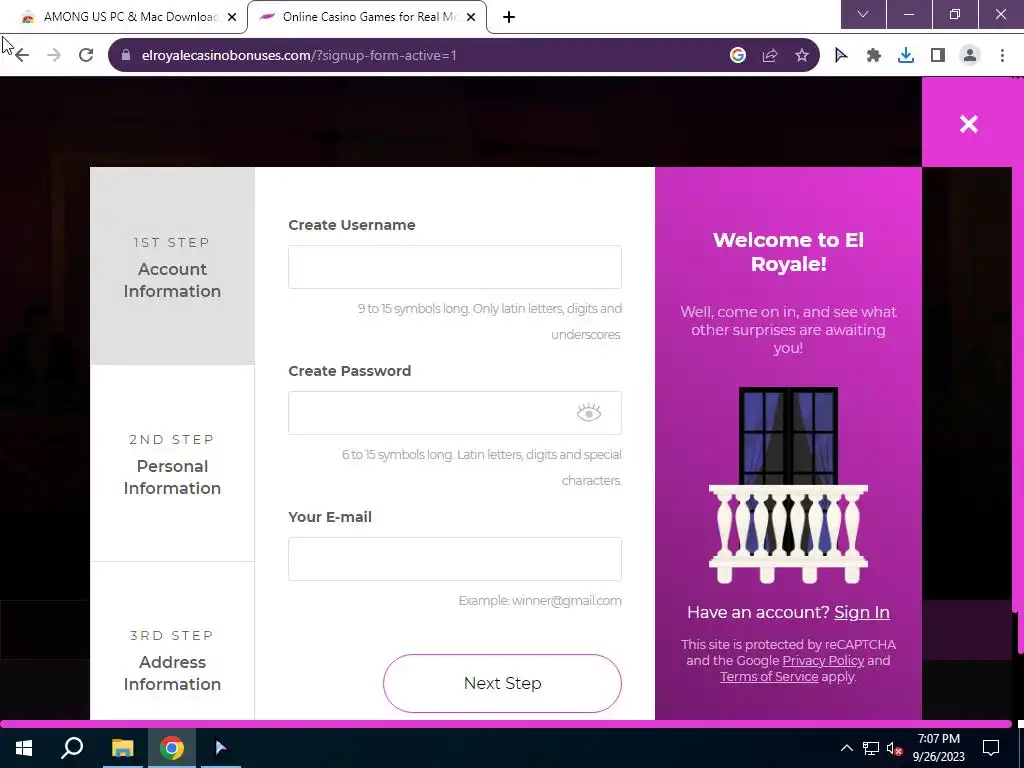Open the Google icon in address bar
The image size is (1024, 768).
point(738,56)
